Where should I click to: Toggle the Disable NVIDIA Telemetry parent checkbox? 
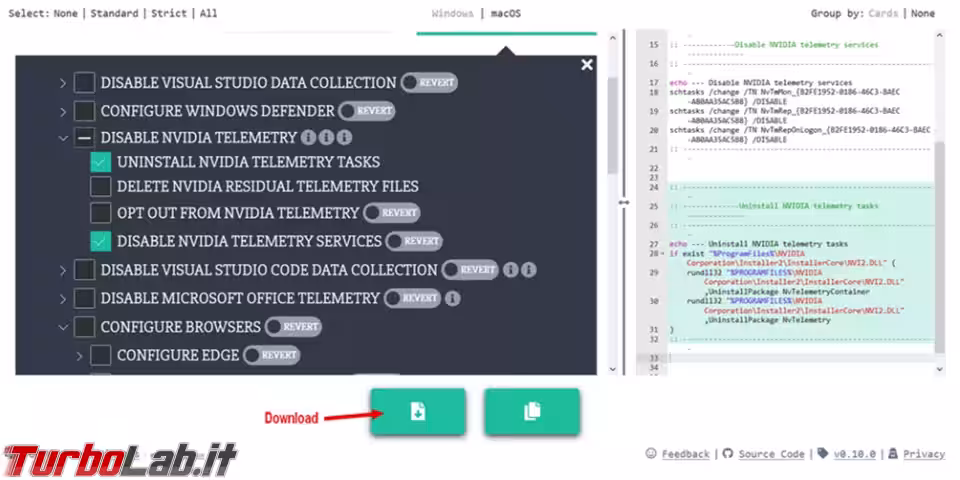coord(84,138)
